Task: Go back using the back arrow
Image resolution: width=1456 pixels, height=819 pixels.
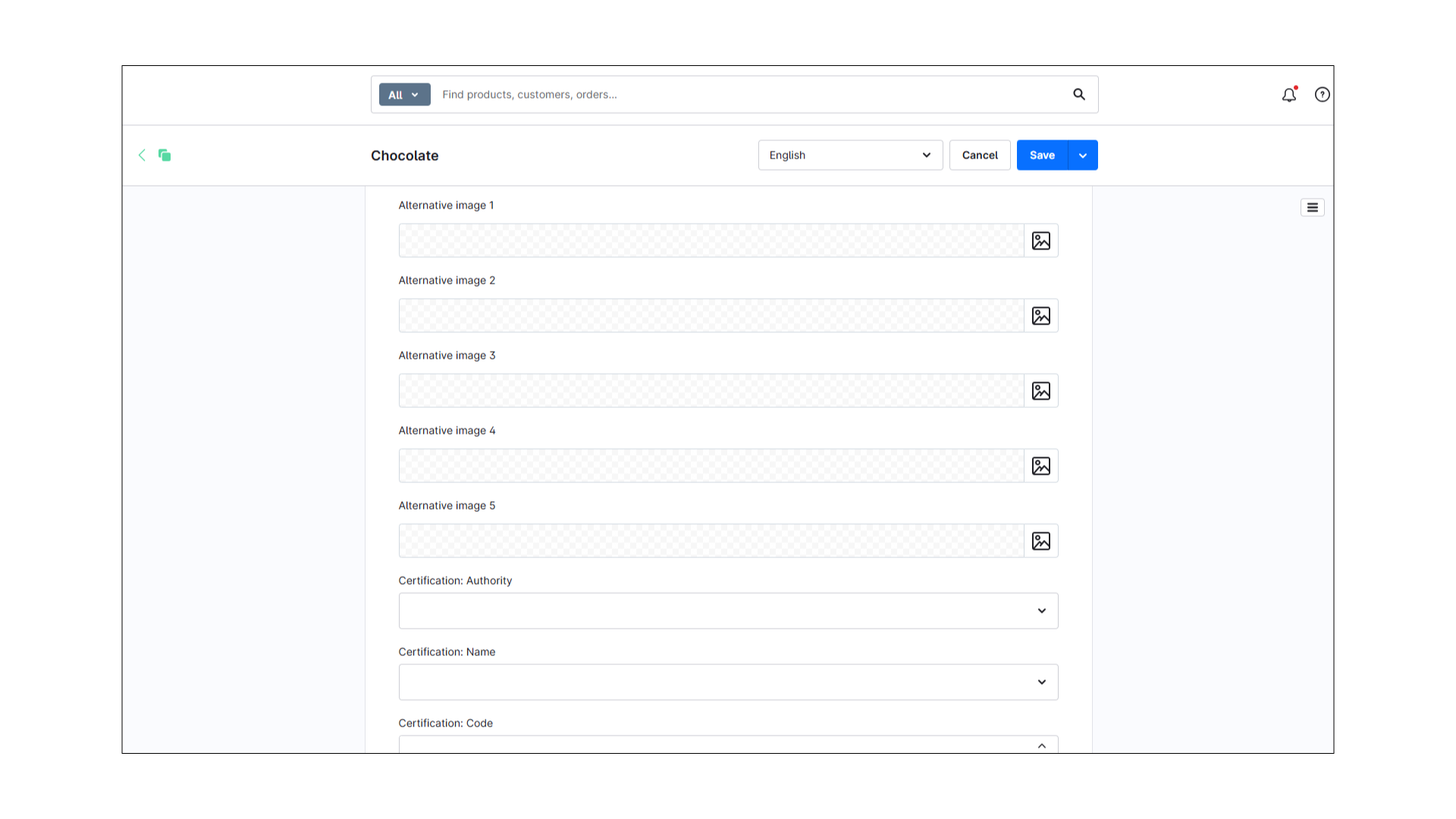Action: (x=143, y=155)
